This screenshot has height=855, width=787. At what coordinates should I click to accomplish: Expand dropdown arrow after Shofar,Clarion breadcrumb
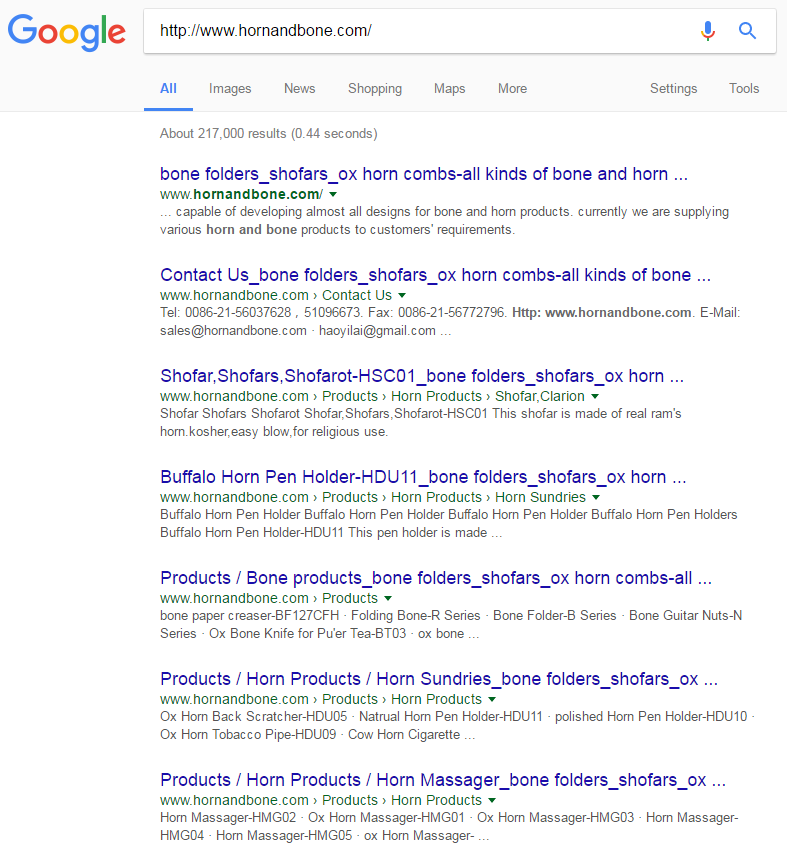(595, 396)
